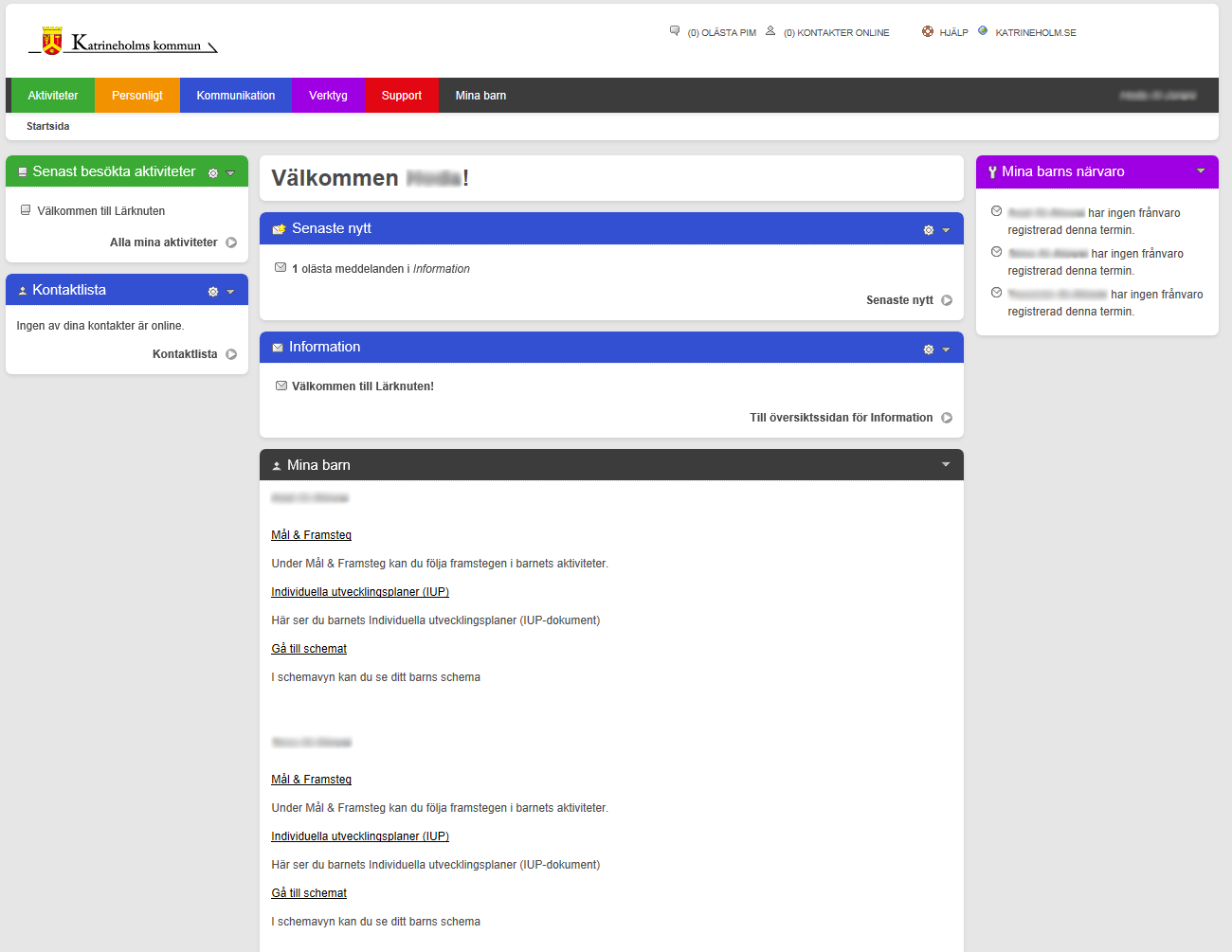This screenshot has height=952, width=1232.
Task: Collapse Mina barn panel dropdown arrow
Action: coord(946,464)
